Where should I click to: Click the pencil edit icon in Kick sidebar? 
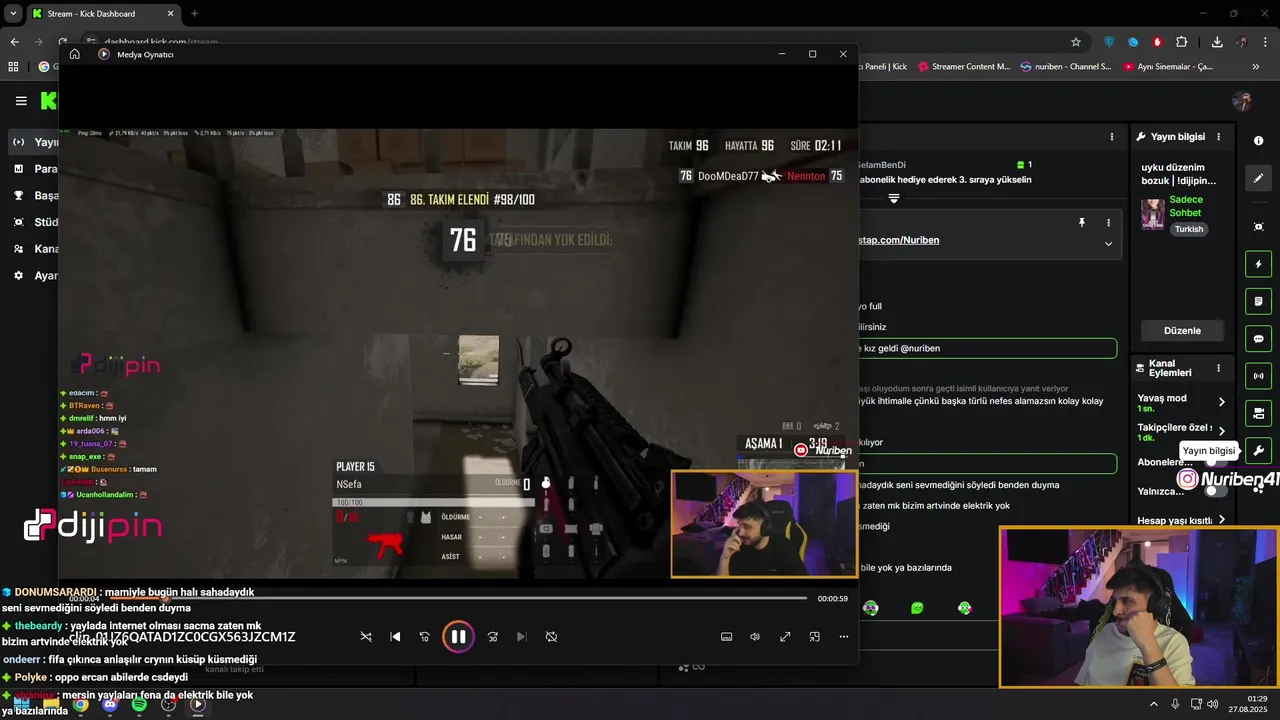pos(1258,178)
